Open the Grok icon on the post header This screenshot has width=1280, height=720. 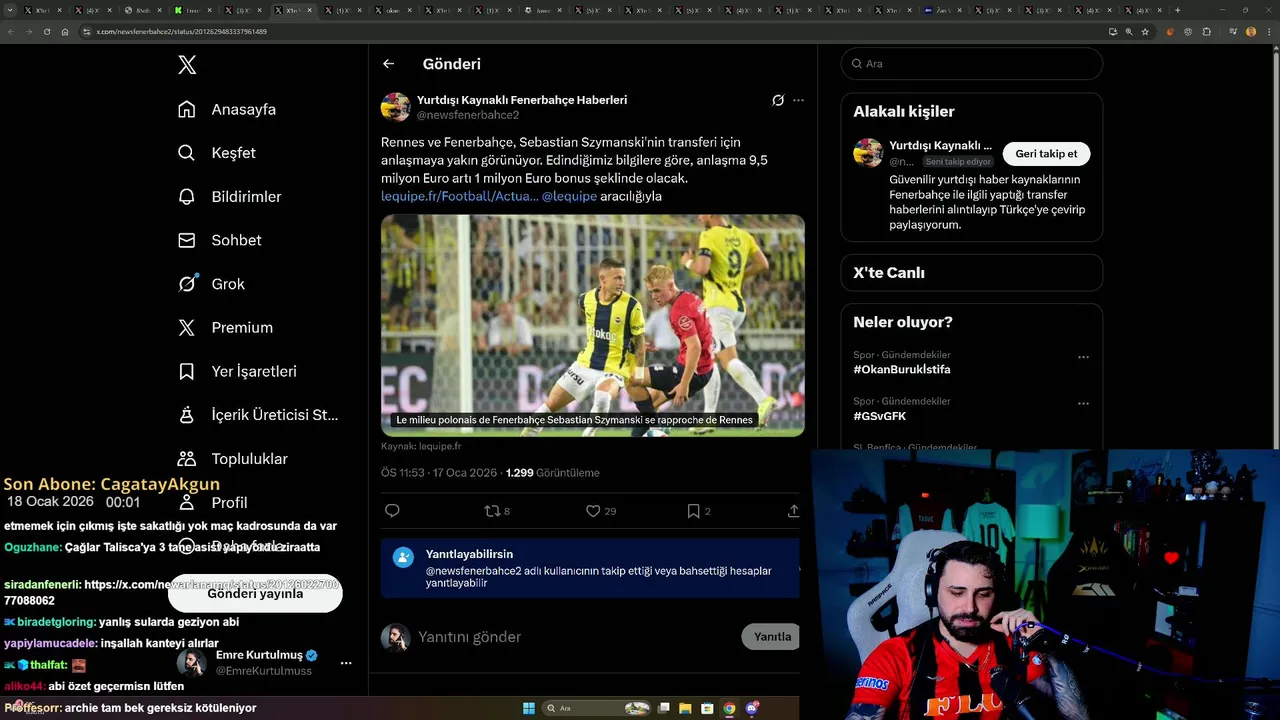(778, 100)
